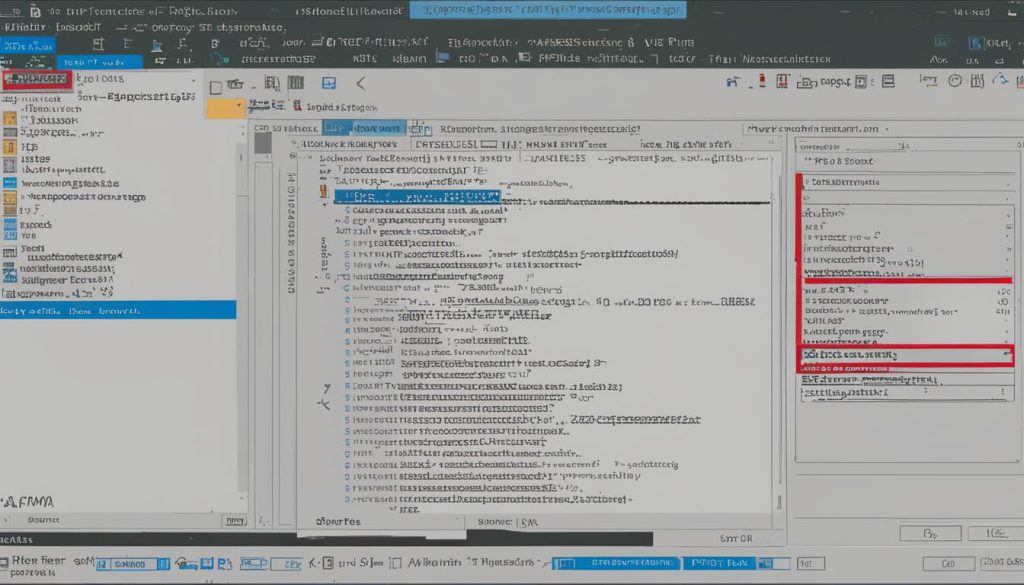Tick the empty checkbox at the toolbar's left
Viewport: 1024px width, 585px height.
point(216,87)
